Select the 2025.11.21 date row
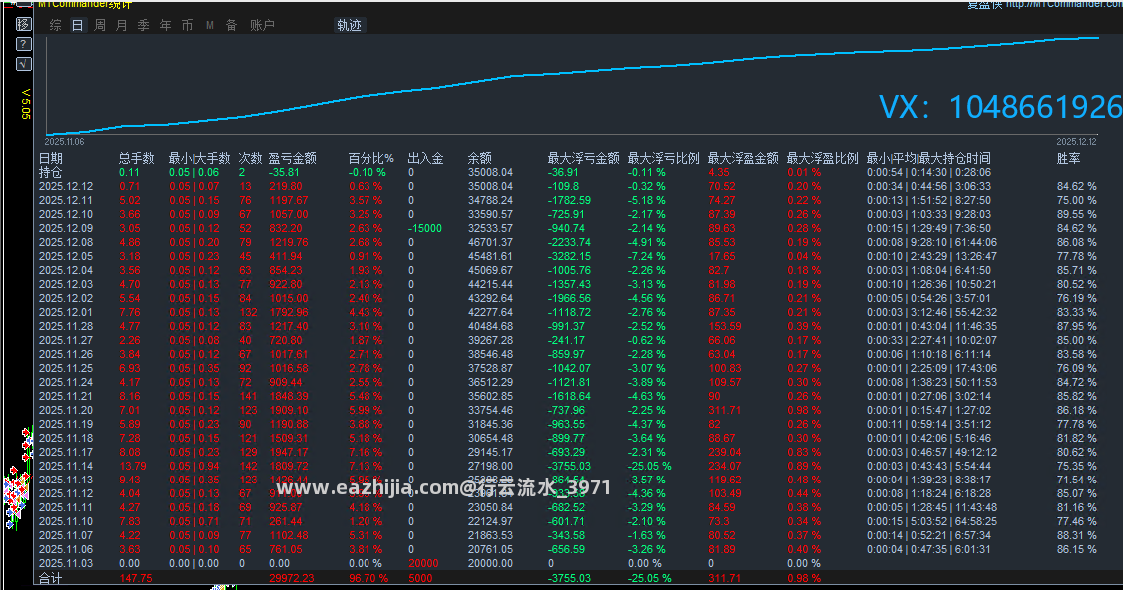Image resolution: width=1123 pixels, height=590 pixels. [x=66, y=396]
